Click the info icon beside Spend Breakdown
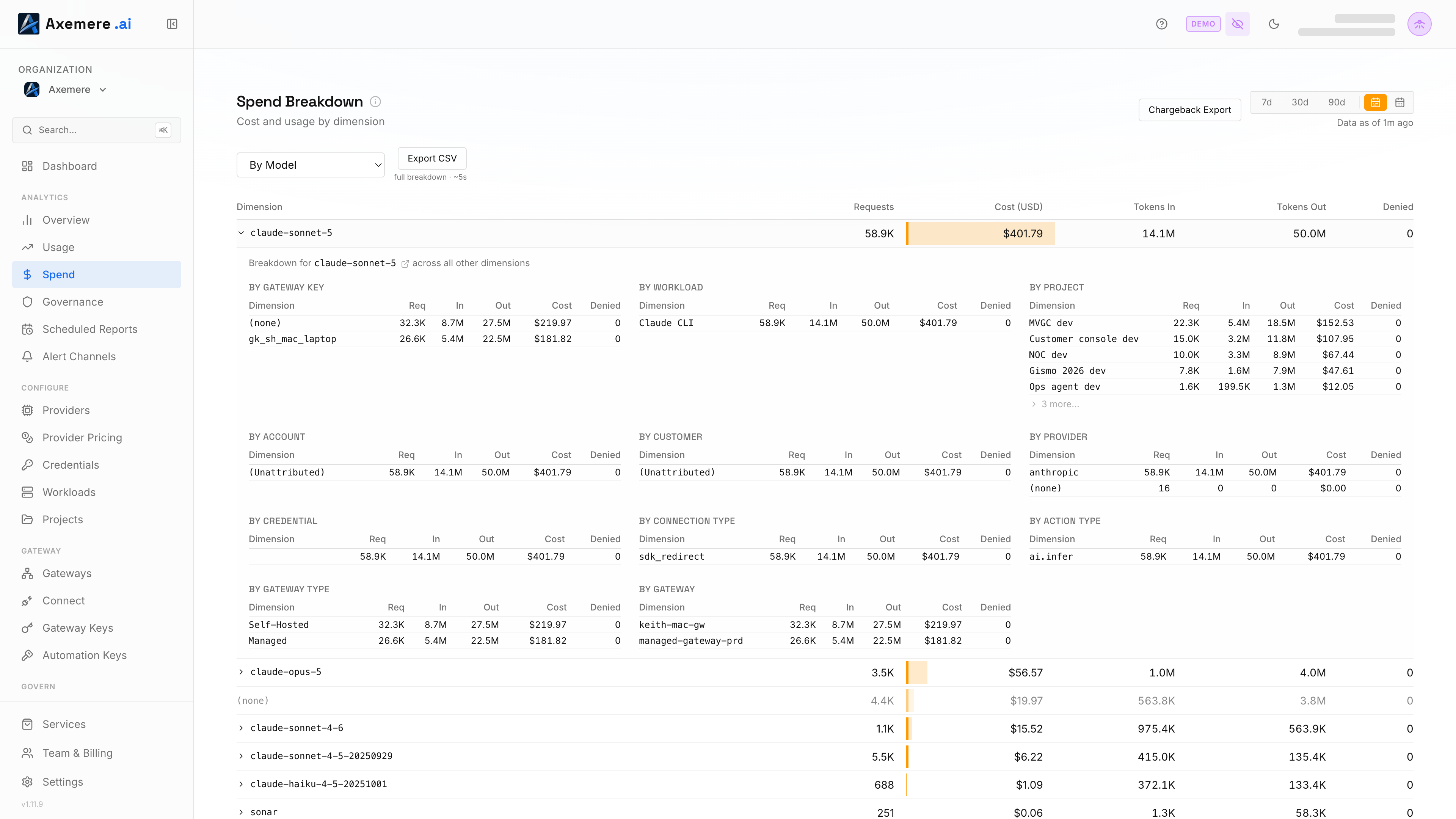The height and width of the screenshot is (819, 1456). (375, 102)
